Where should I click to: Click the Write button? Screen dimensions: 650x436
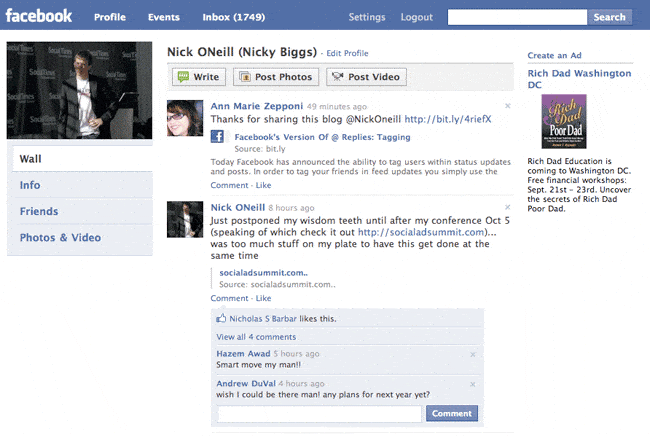click(x=199, y=77)
